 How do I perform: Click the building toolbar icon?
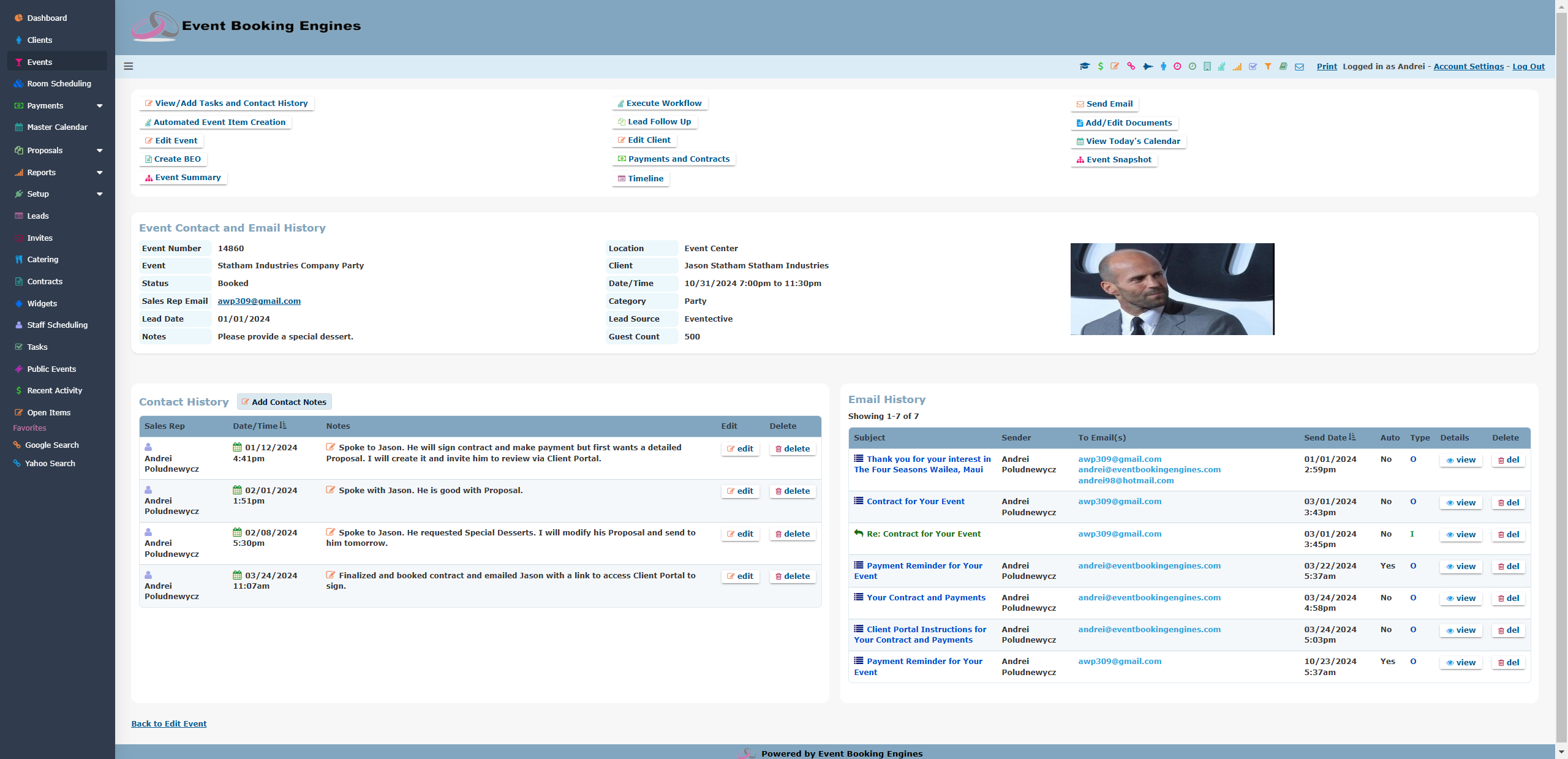point(1207,66)
